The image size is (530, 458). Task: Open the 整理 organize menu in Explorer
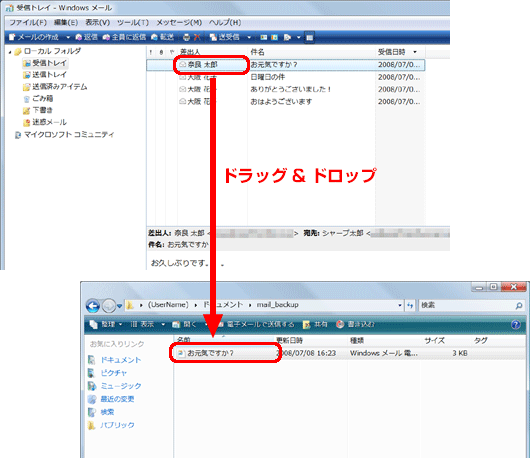[x=106, y=324]
